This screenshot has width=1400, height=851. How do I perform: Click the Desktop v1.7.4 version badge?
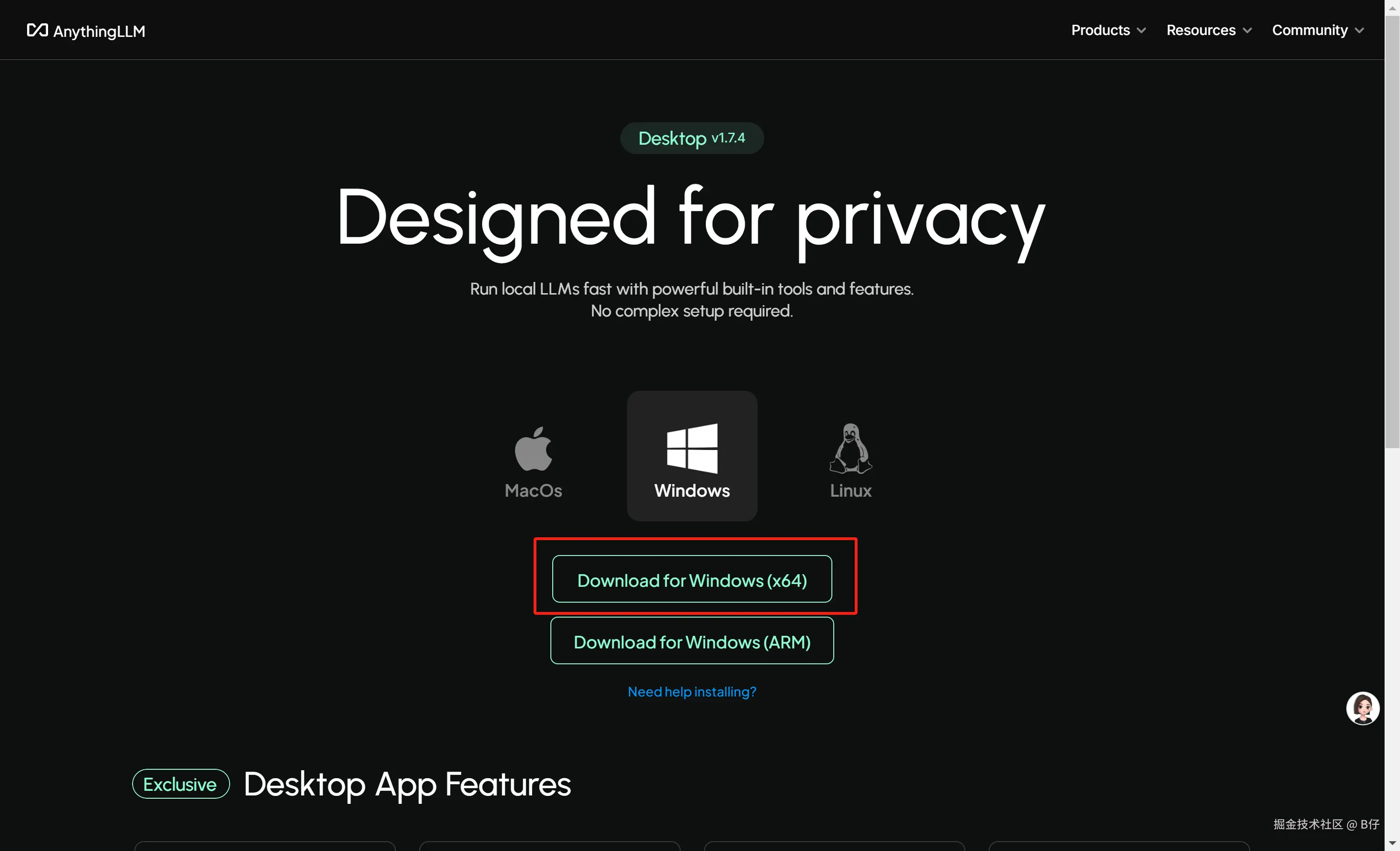tap(691, 138)
